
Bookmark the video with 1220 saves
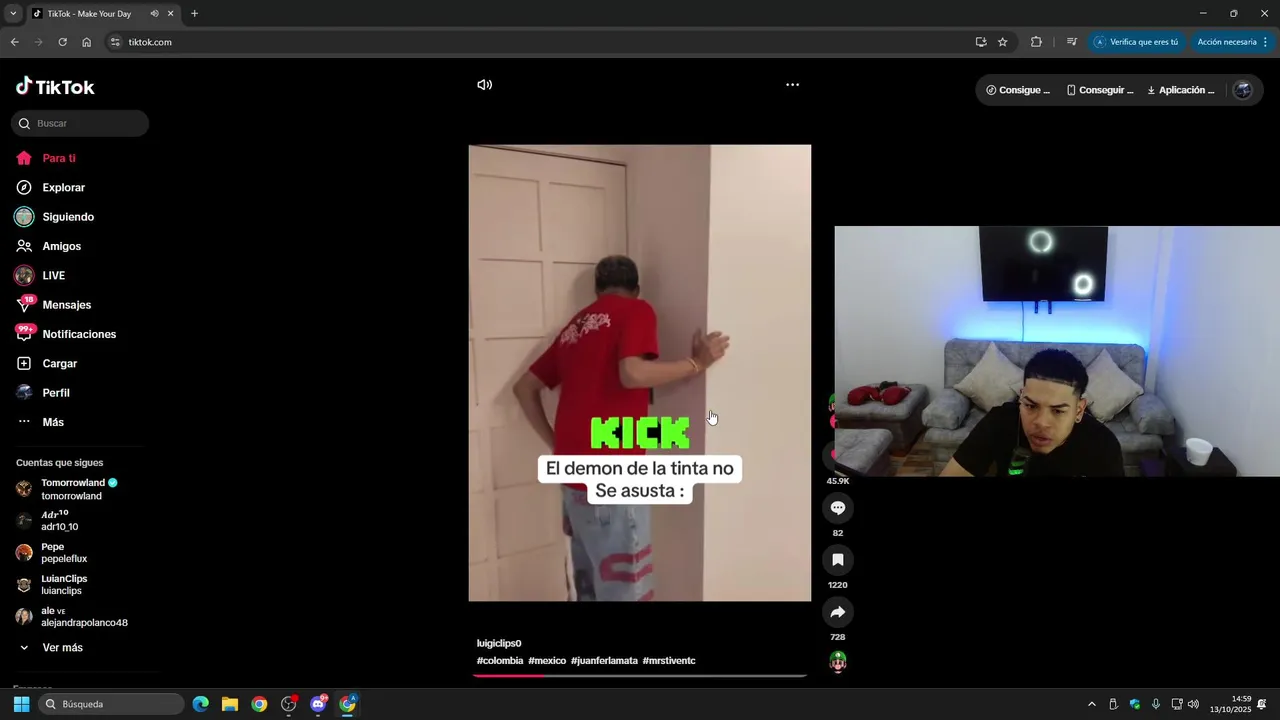838,560
